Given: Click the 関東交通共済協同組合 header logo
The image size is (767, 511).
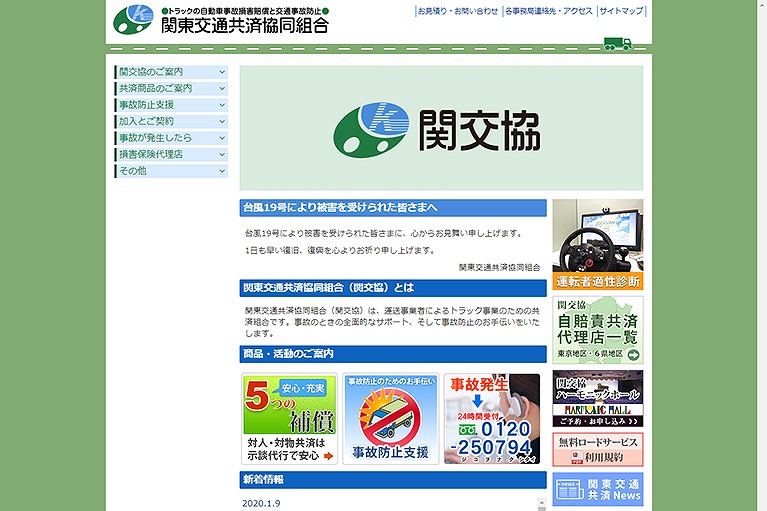Looking at the screenshot, I should point(221,20).
